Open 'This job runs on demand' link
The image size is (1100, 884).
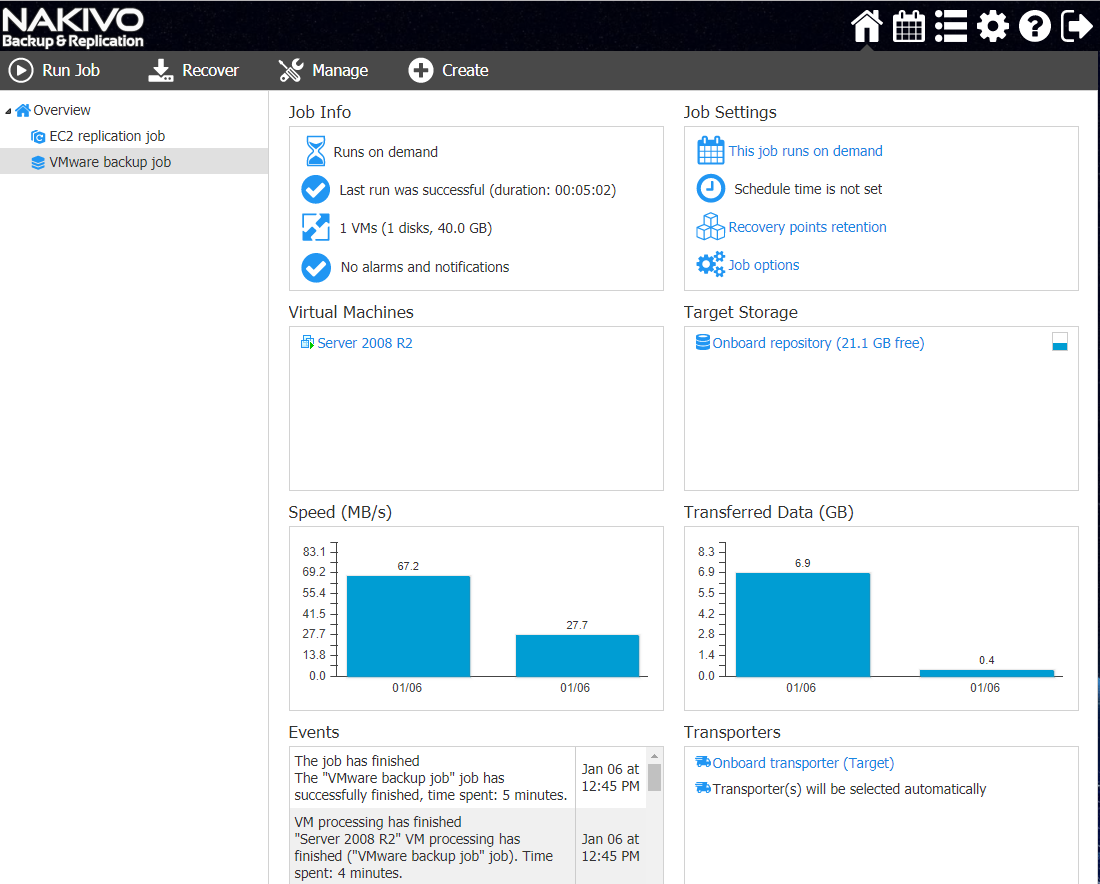(805, 151)
